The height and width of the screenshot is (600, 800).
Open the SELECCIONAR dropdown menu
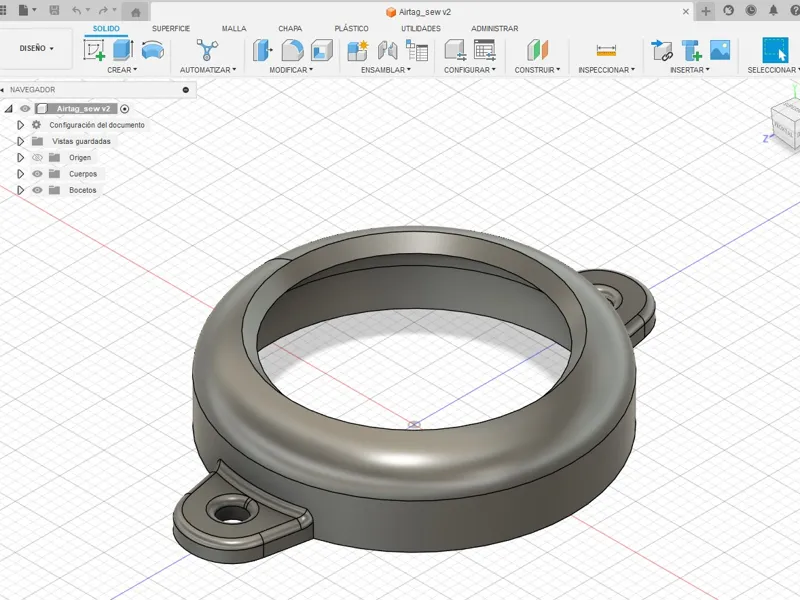point(773,70)
